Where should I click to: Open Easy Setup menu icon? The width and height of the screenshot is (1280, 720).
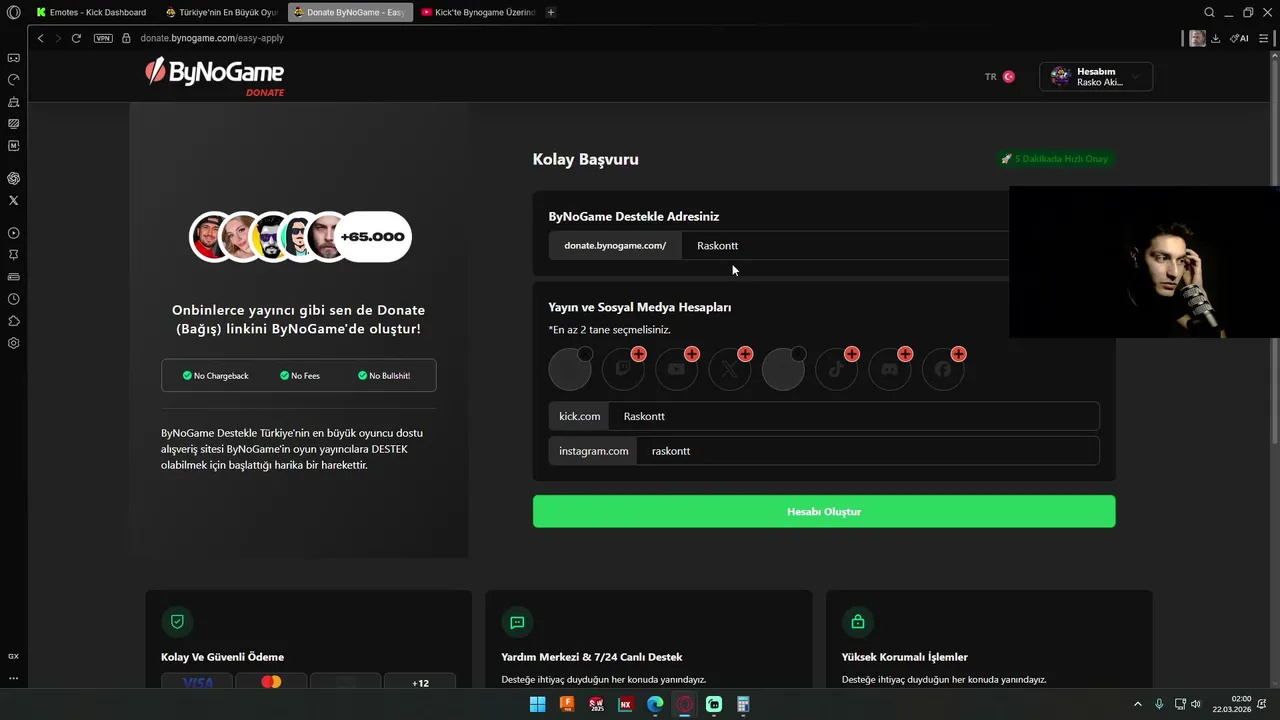[x=1263, y=38]
